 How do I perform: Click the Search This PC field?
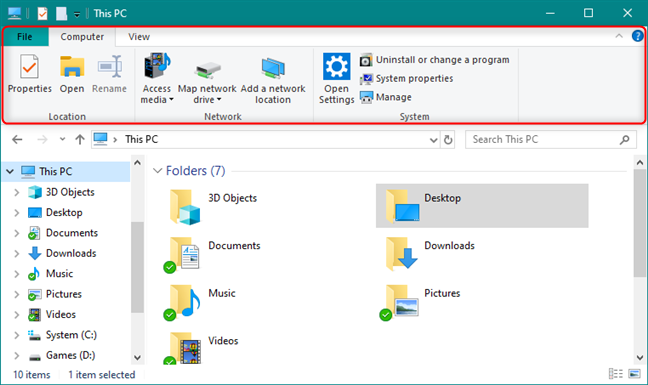coord(550,140)
